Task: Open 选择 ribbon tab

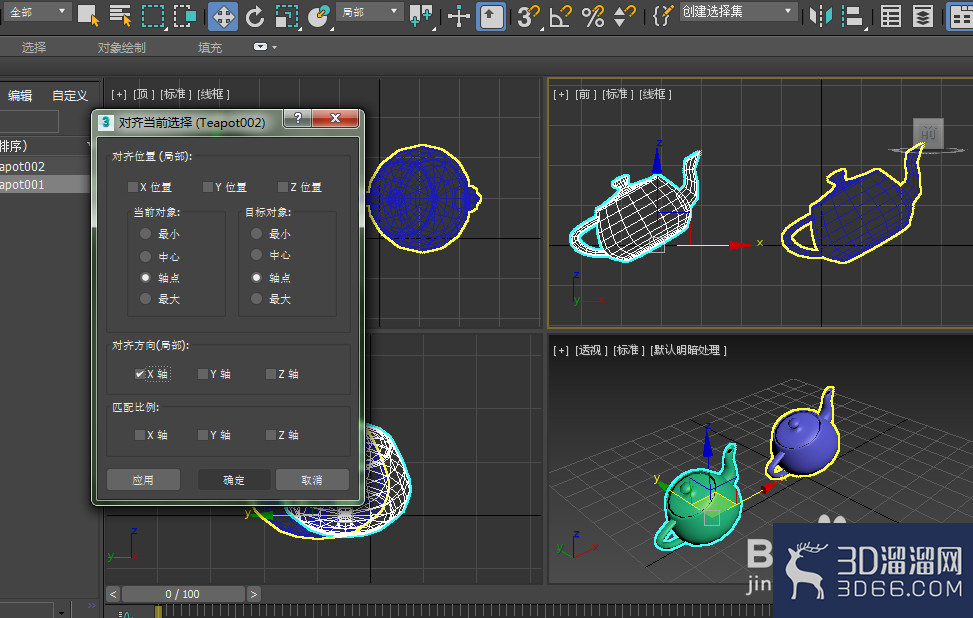Action: tap(34, 48)
